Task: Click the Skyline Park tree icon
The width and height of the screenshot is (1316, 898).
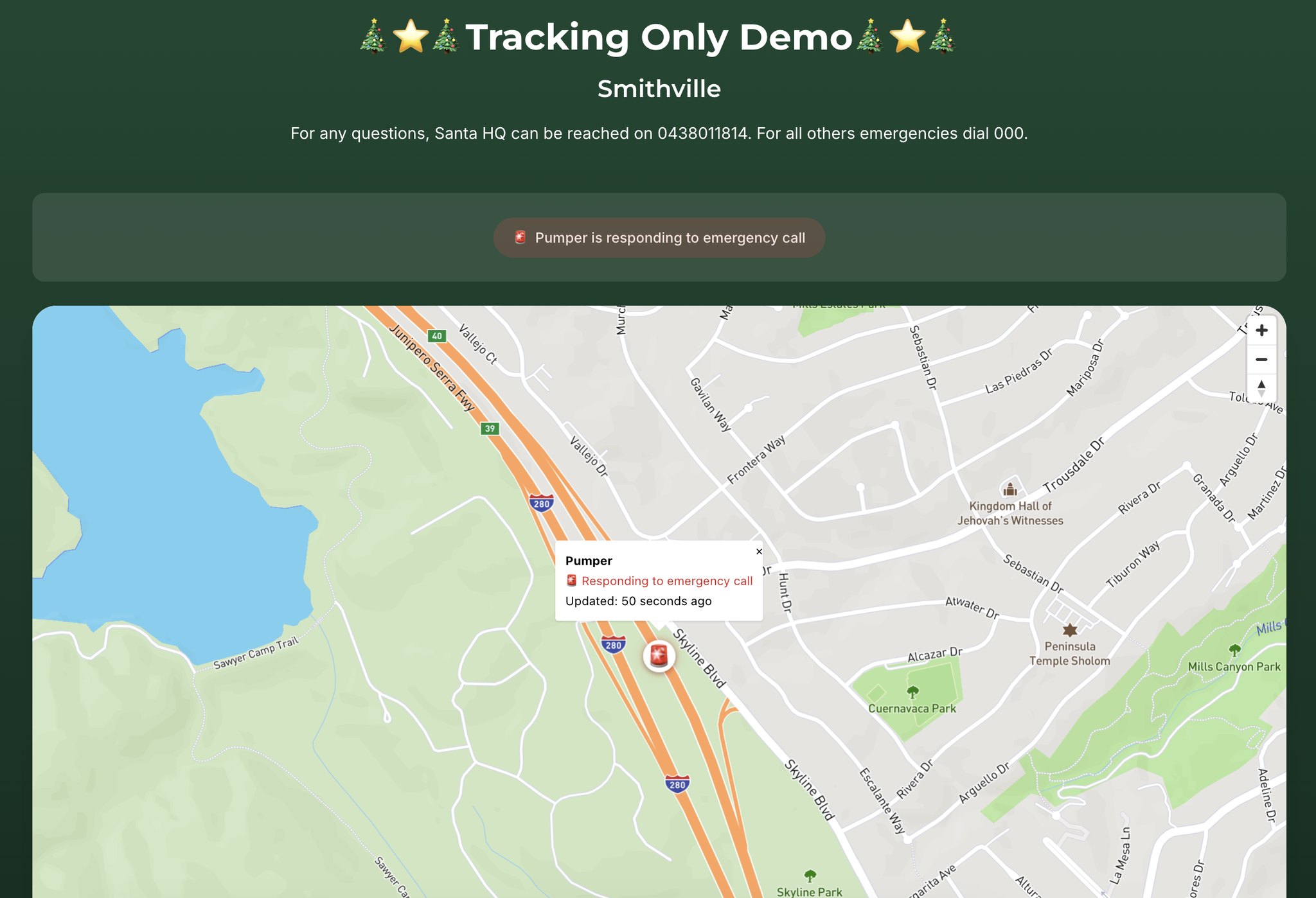Action: coord(810,876)
